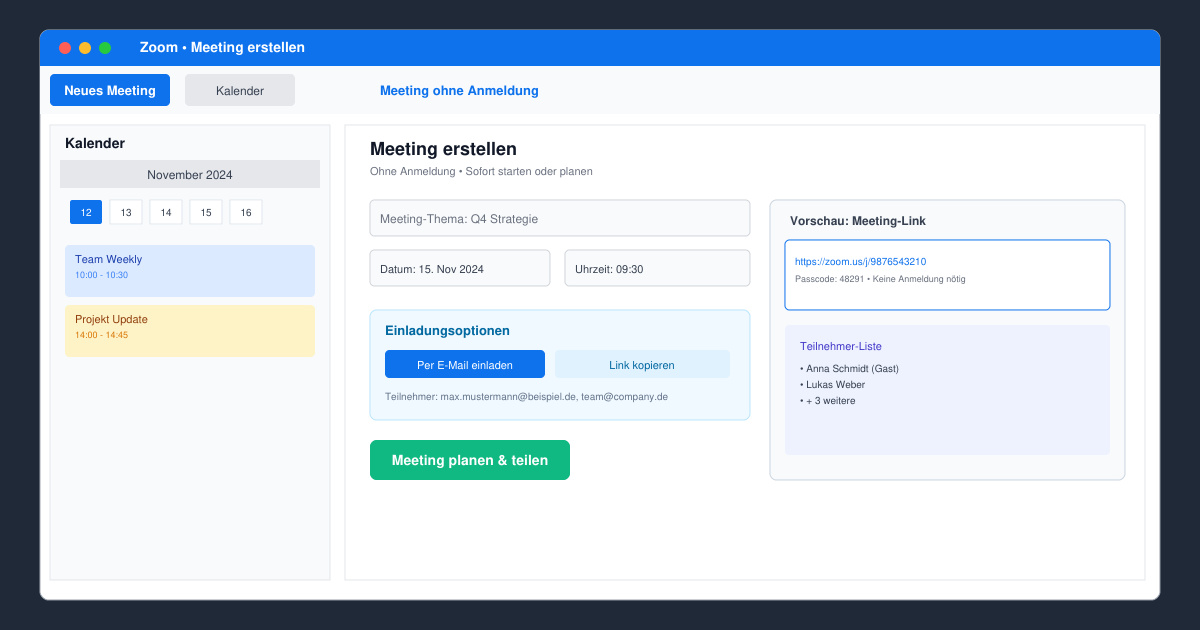Click the Einladungsoptionen heading

tap(447, 330)
